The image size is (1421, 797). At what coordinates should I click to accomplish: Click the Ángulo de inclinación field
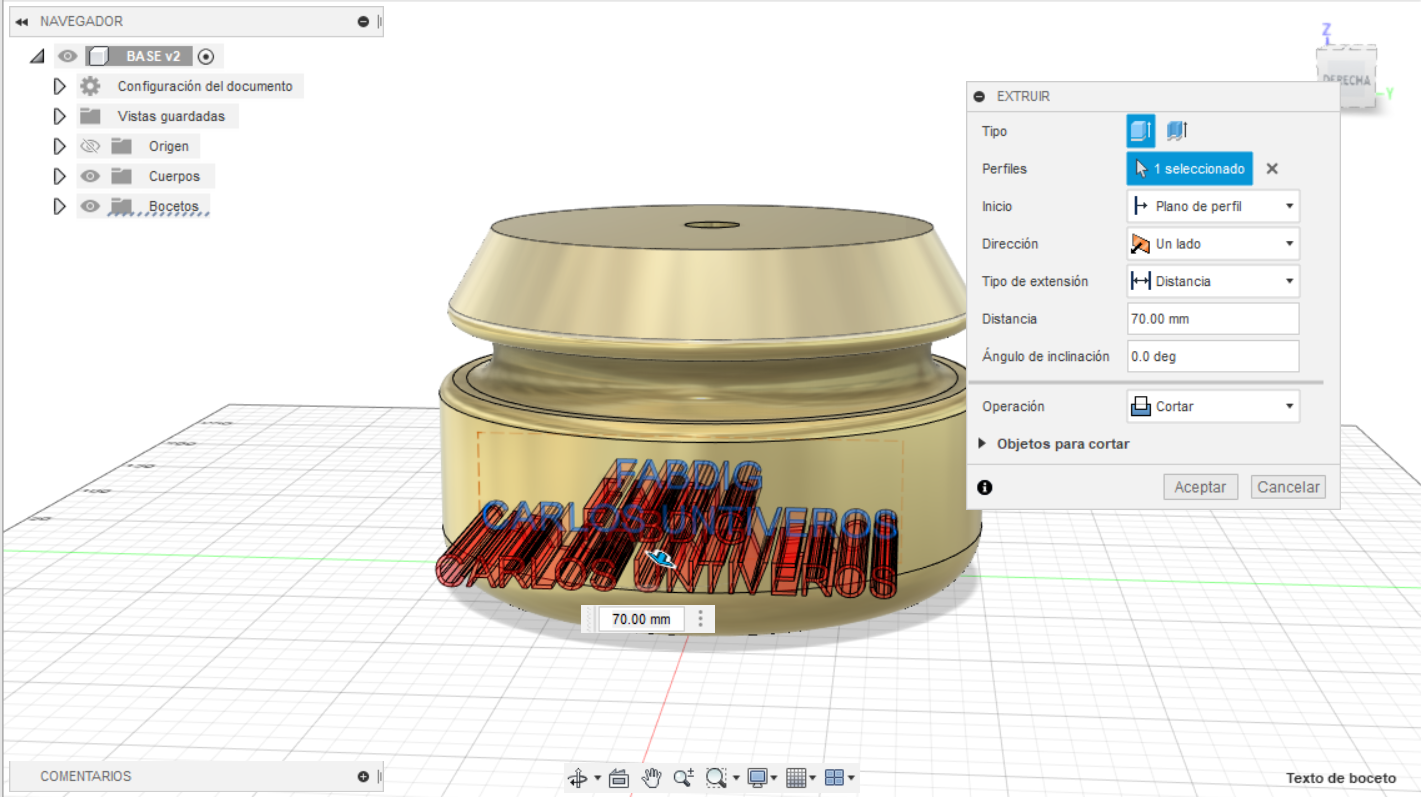(1213, 356)
